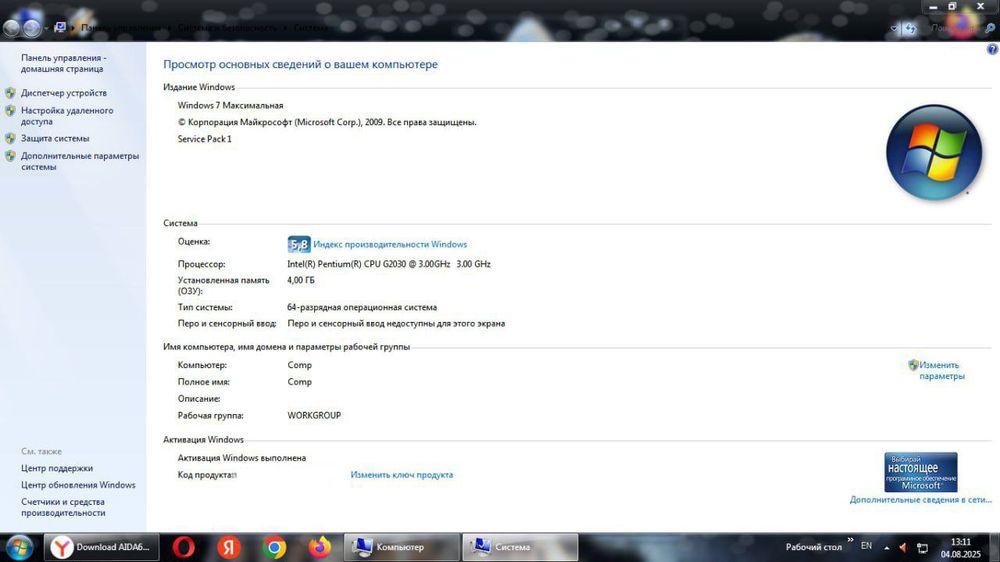Screen dimensions: 1000x562
Task: Switch to the Система taskbar window
Action: tap(520, 547)
